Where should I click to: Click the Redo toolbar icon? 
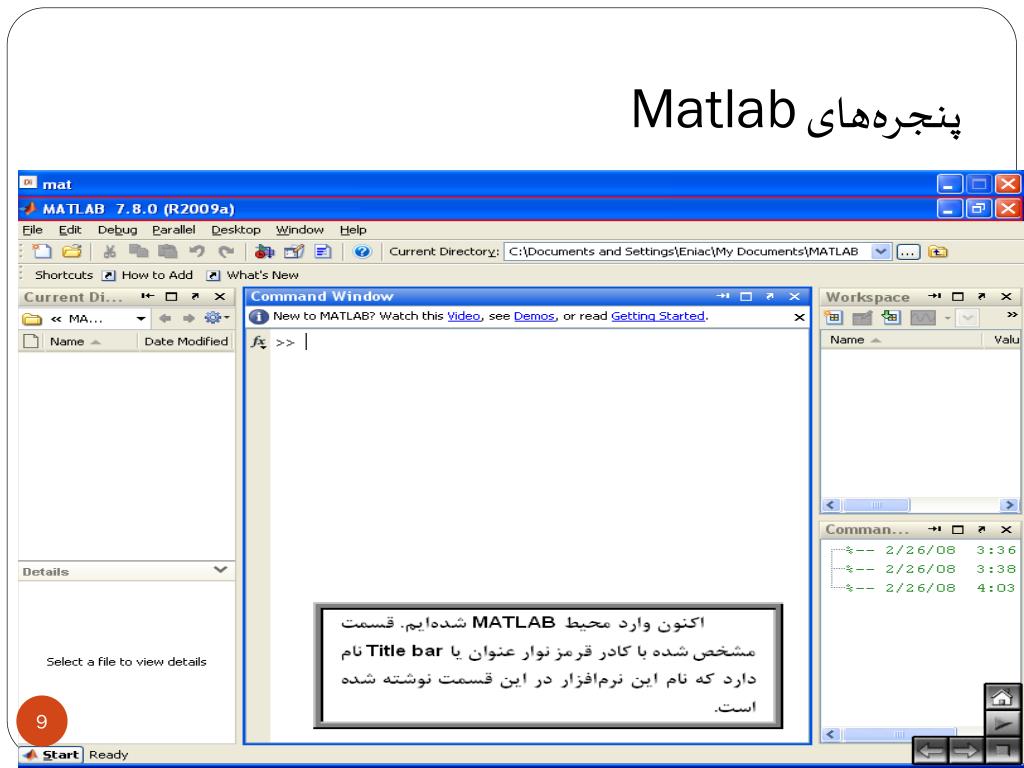pos(226,251)
